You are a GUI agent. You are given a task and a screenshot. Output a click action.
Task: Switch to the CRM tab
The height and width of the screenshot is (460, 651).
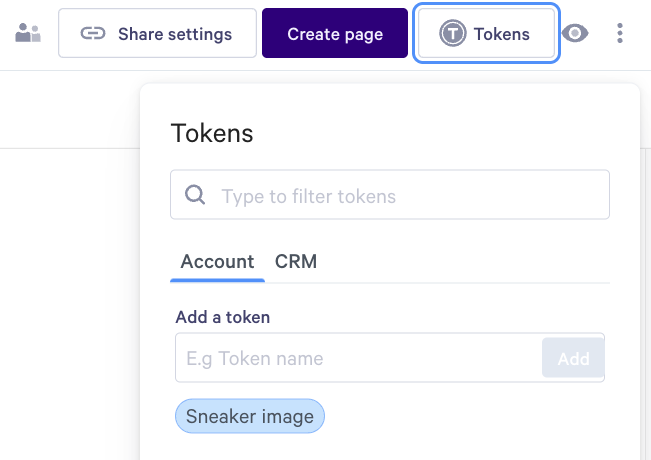(x=296, y=262)
